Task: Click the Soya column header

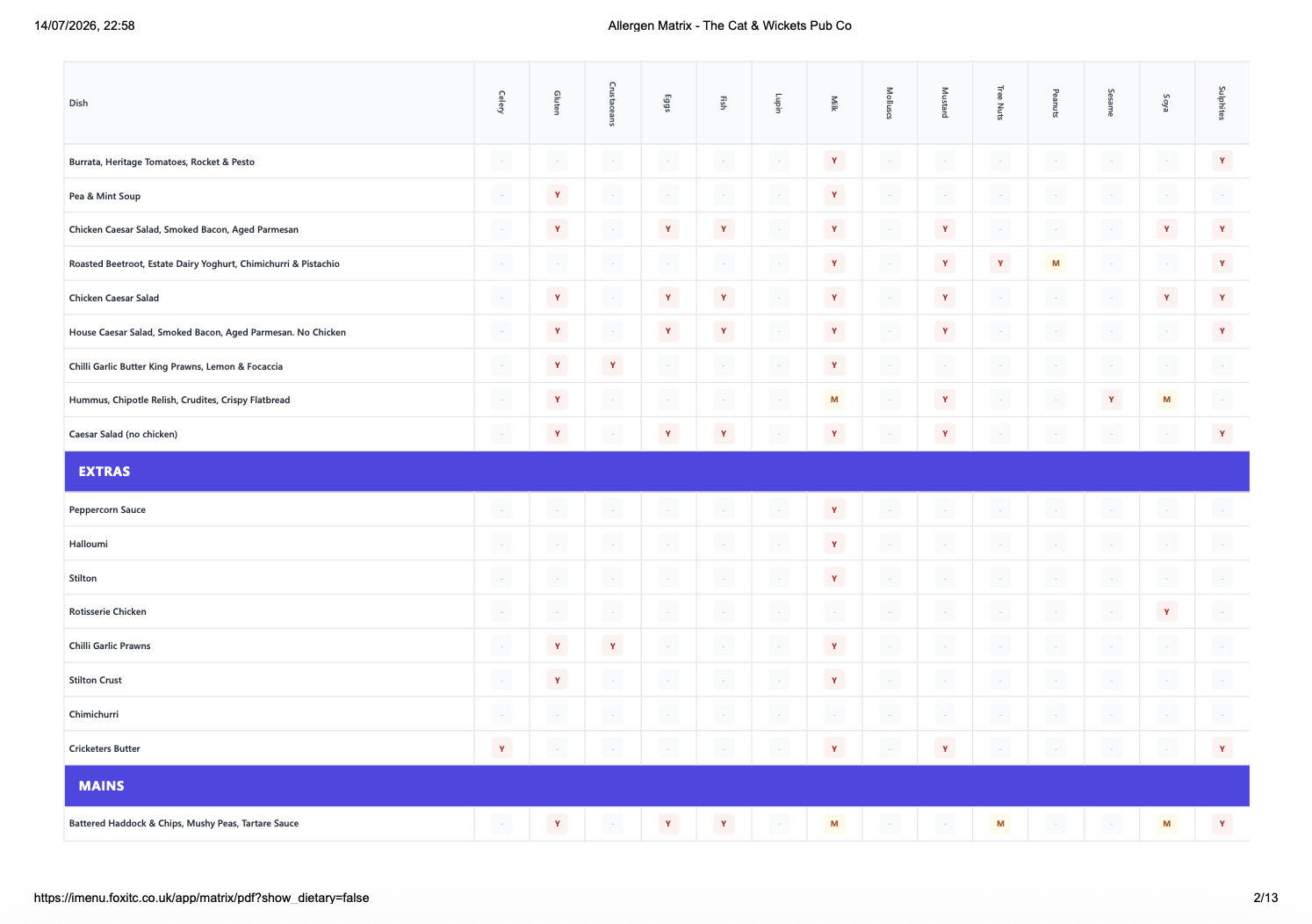Action: click(x=1166, y=103)
